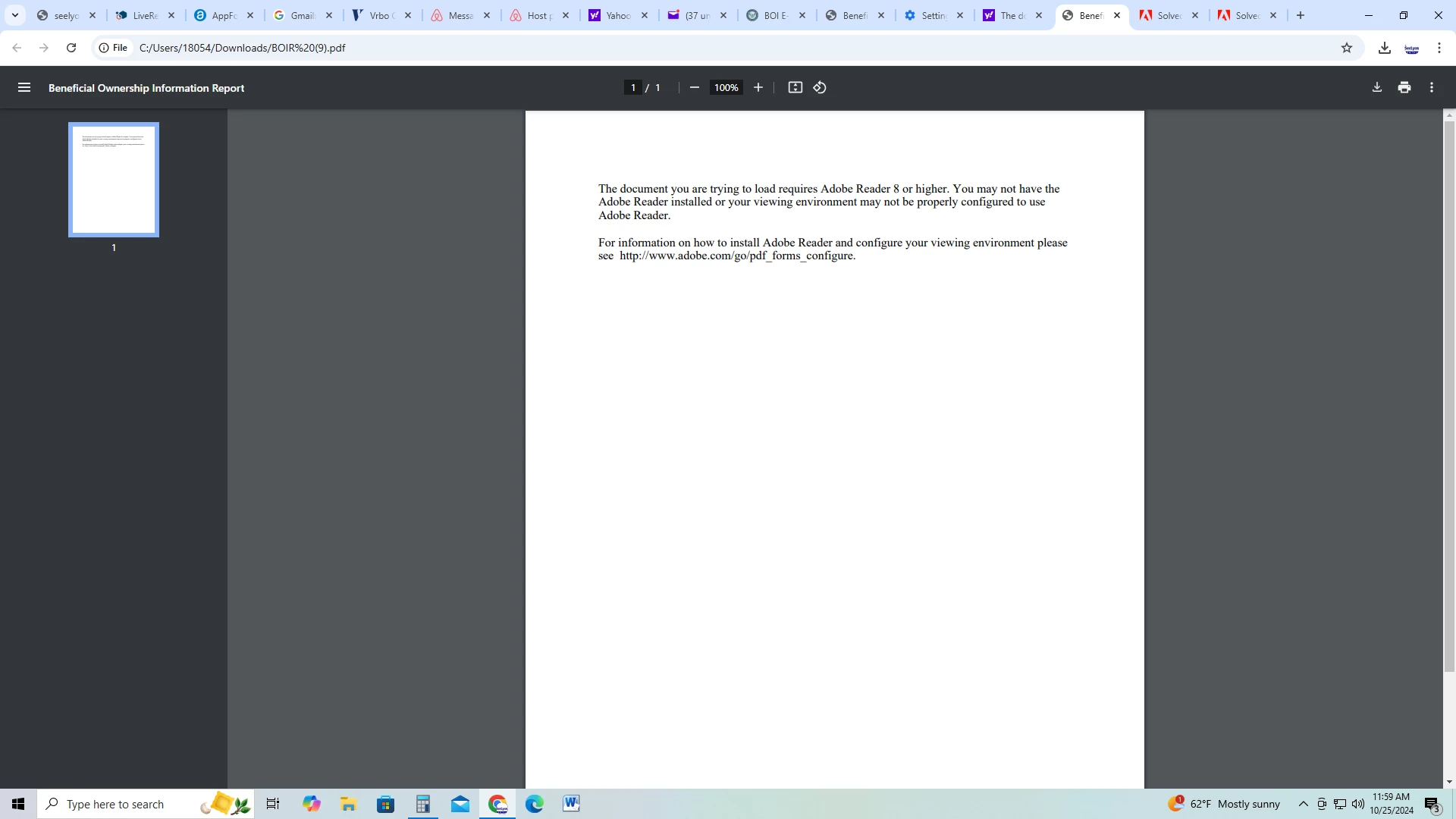1456x819 pixels.
Task: Click the page number input field
Action: click(633, 88)
